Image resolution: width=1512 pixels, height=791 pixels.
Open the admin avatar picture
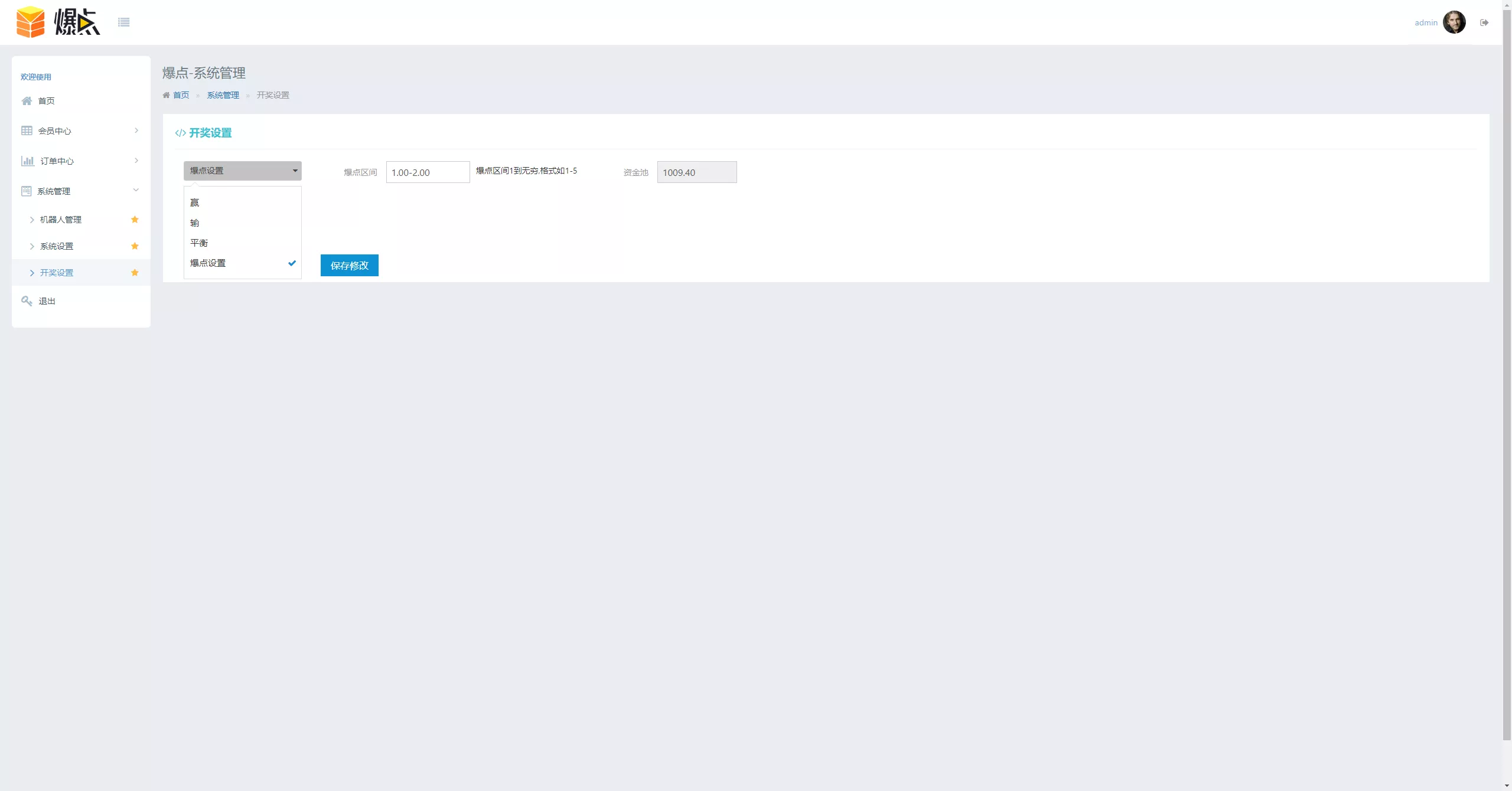coord(1454,22)
